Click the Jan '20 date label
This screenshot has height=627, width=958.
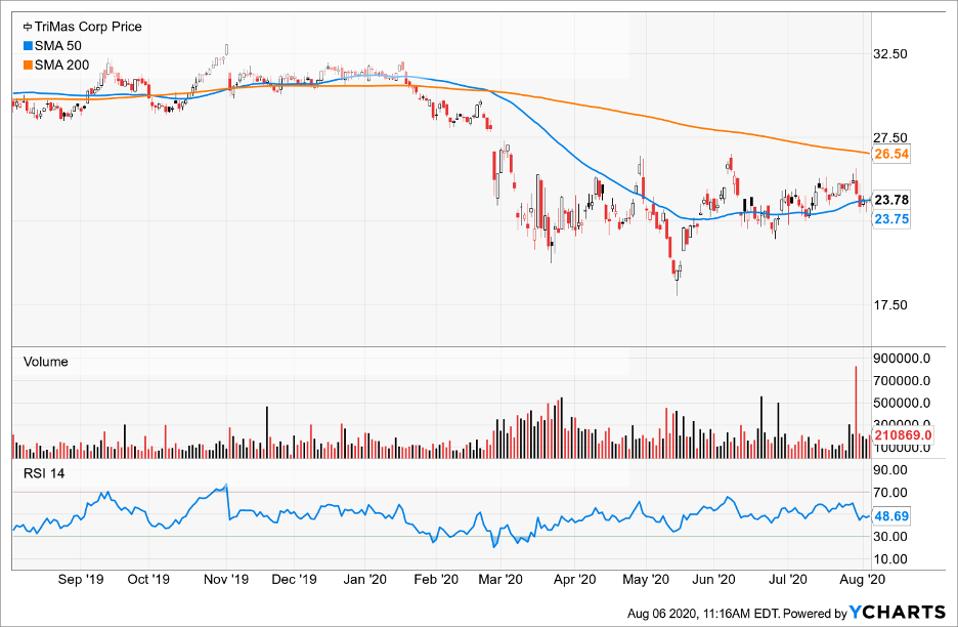[365, 579]
